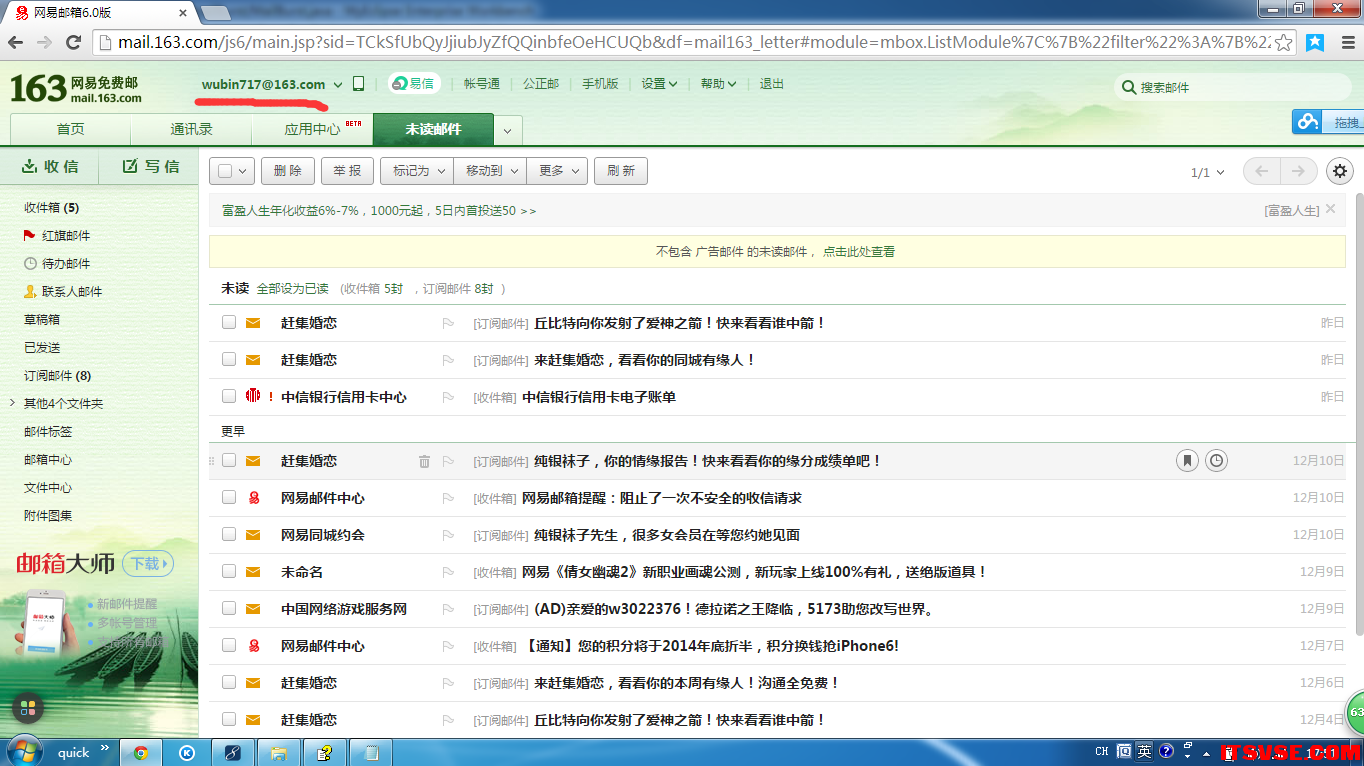Switch to the 通讯录 tab
1364x766 pixels.
click(192, 129)
